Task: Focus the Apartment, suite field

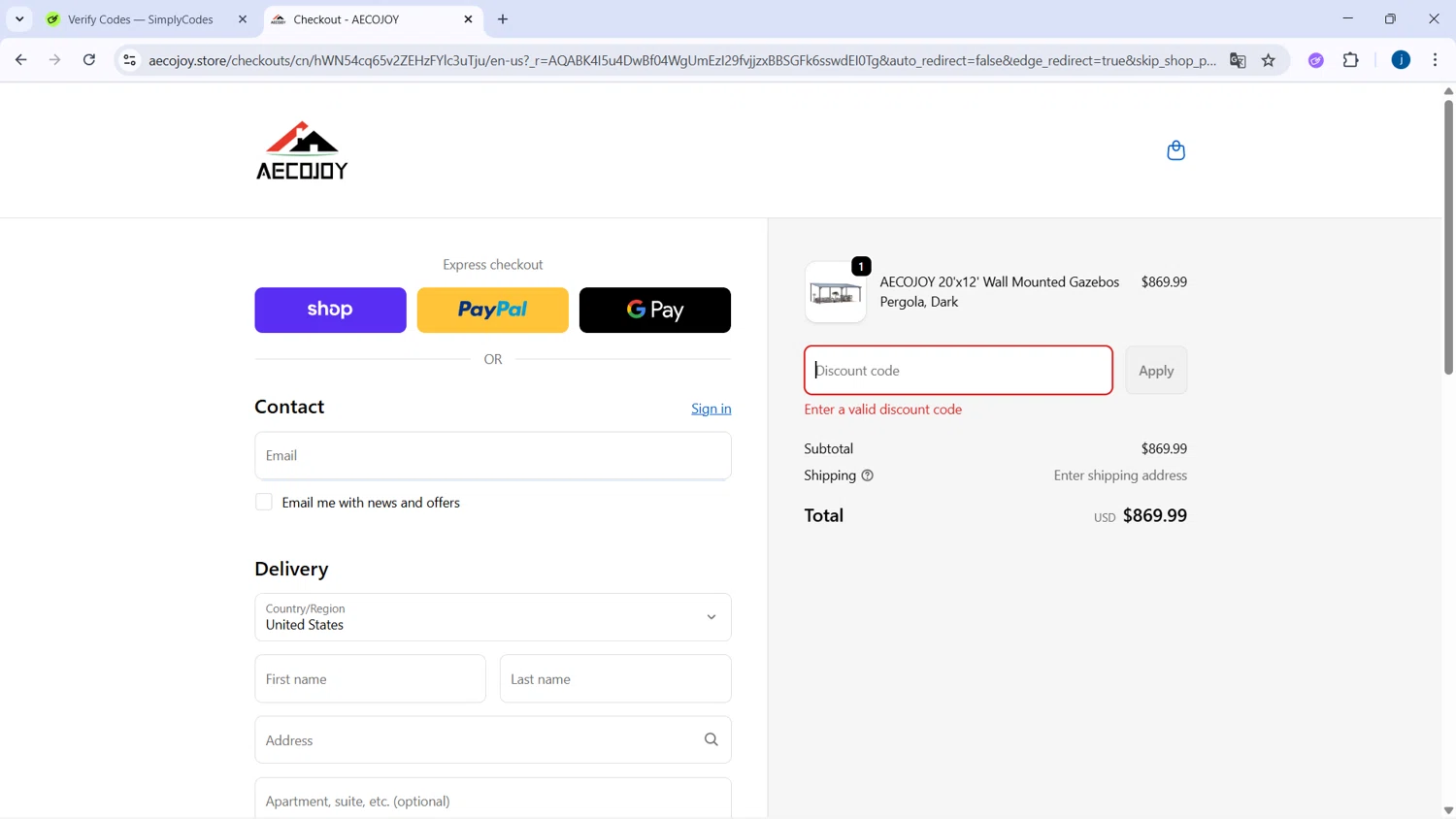Action: coord(493,800)
